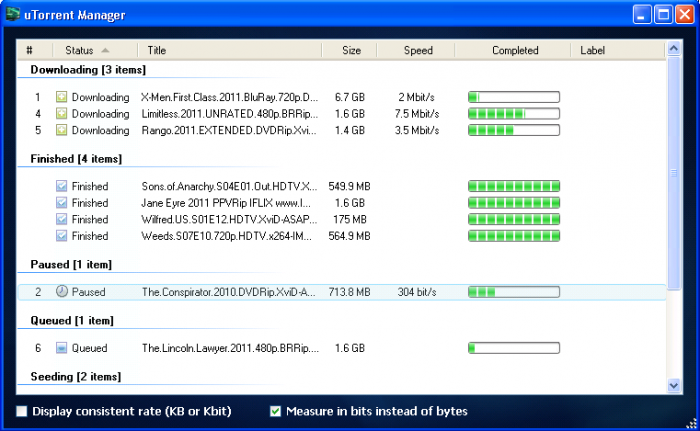This screenshot has height=431, width=700.
Task: Click the 2 Mbit/s speed value
Action: [x=416, y=97]
